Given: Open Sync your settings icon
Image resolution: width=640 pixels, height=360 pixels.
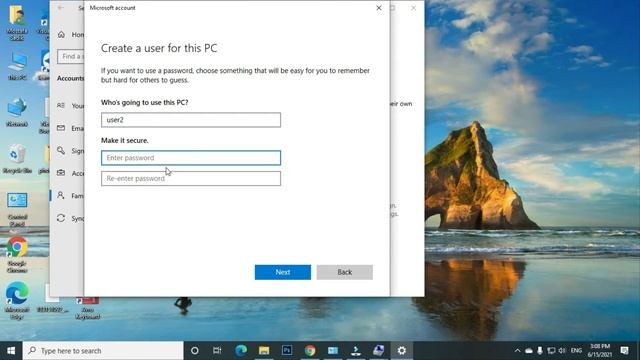Looking at the screenshot, I should [x=61, y=218].
